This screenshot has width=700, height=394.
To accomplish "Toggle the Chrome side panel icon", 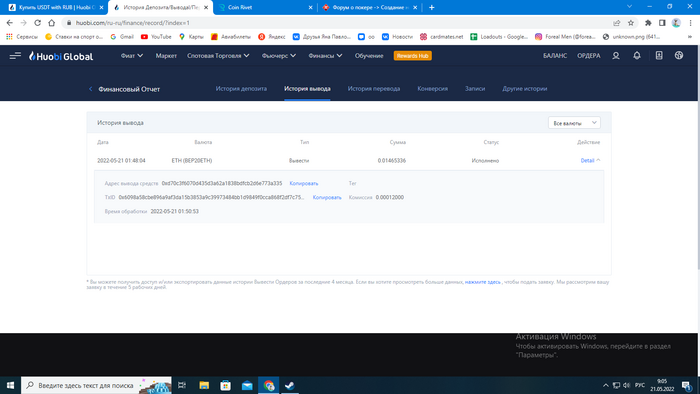I will click(662, 23).
